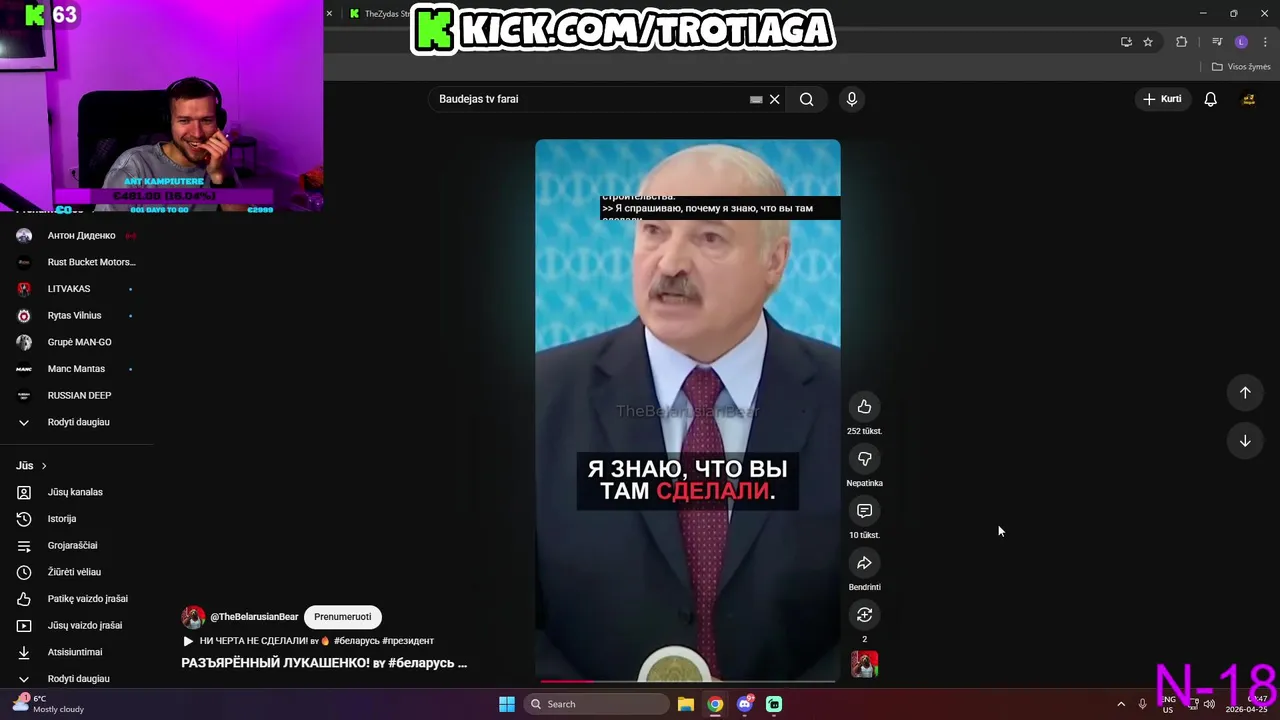Open weather widget showing 6°C
This screenshot has width=1280, height=720.
[48, 704]
